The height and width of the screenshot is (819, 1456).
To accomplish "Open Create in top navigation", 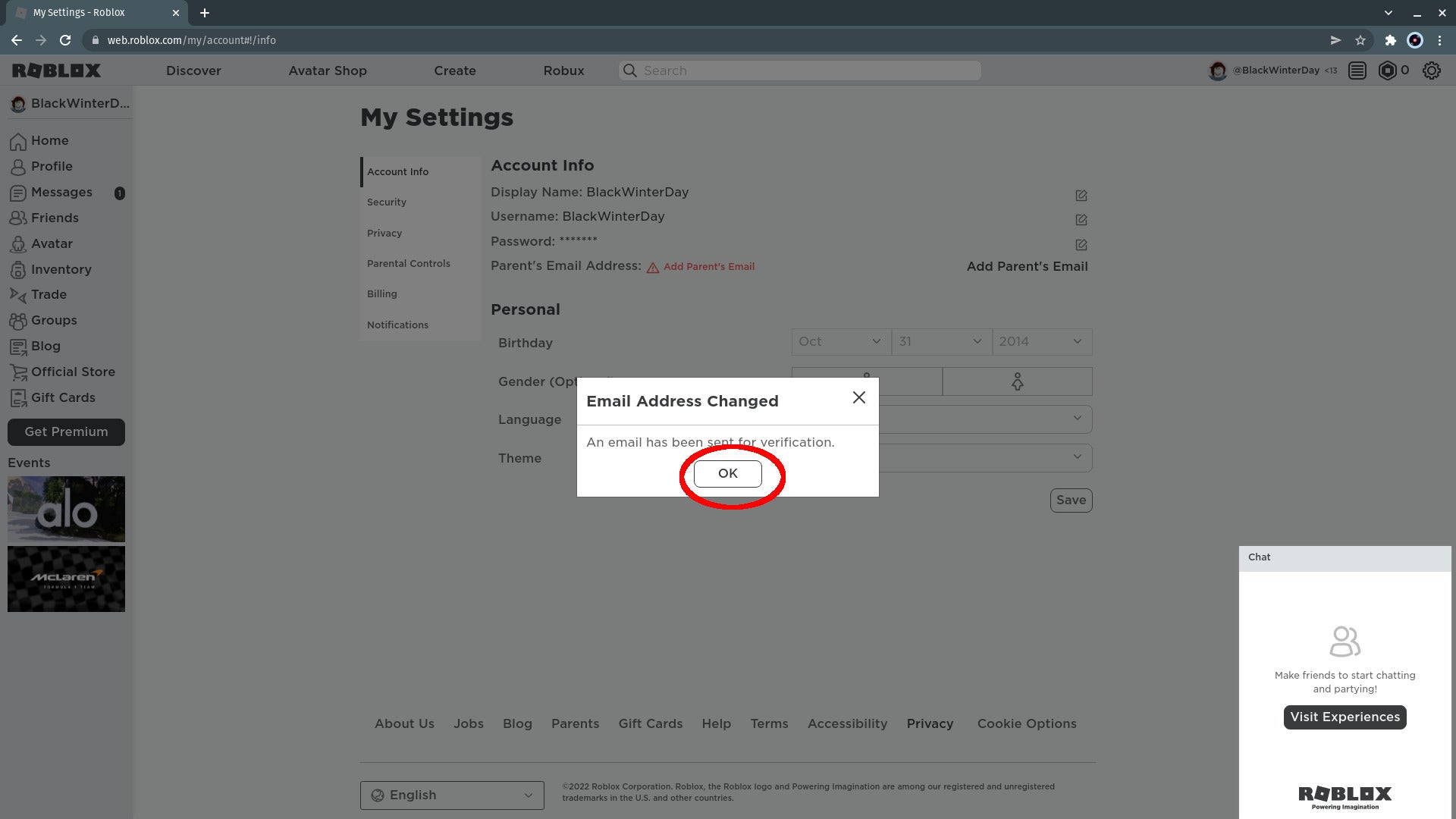I will [455, 71].
